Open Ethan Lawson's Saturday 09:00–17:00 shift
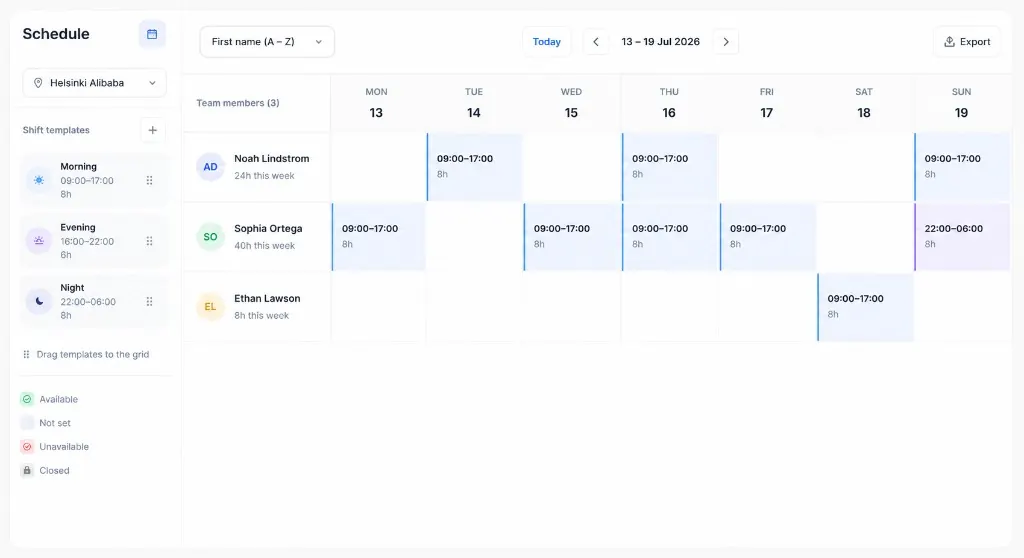 tap(865, 307)
